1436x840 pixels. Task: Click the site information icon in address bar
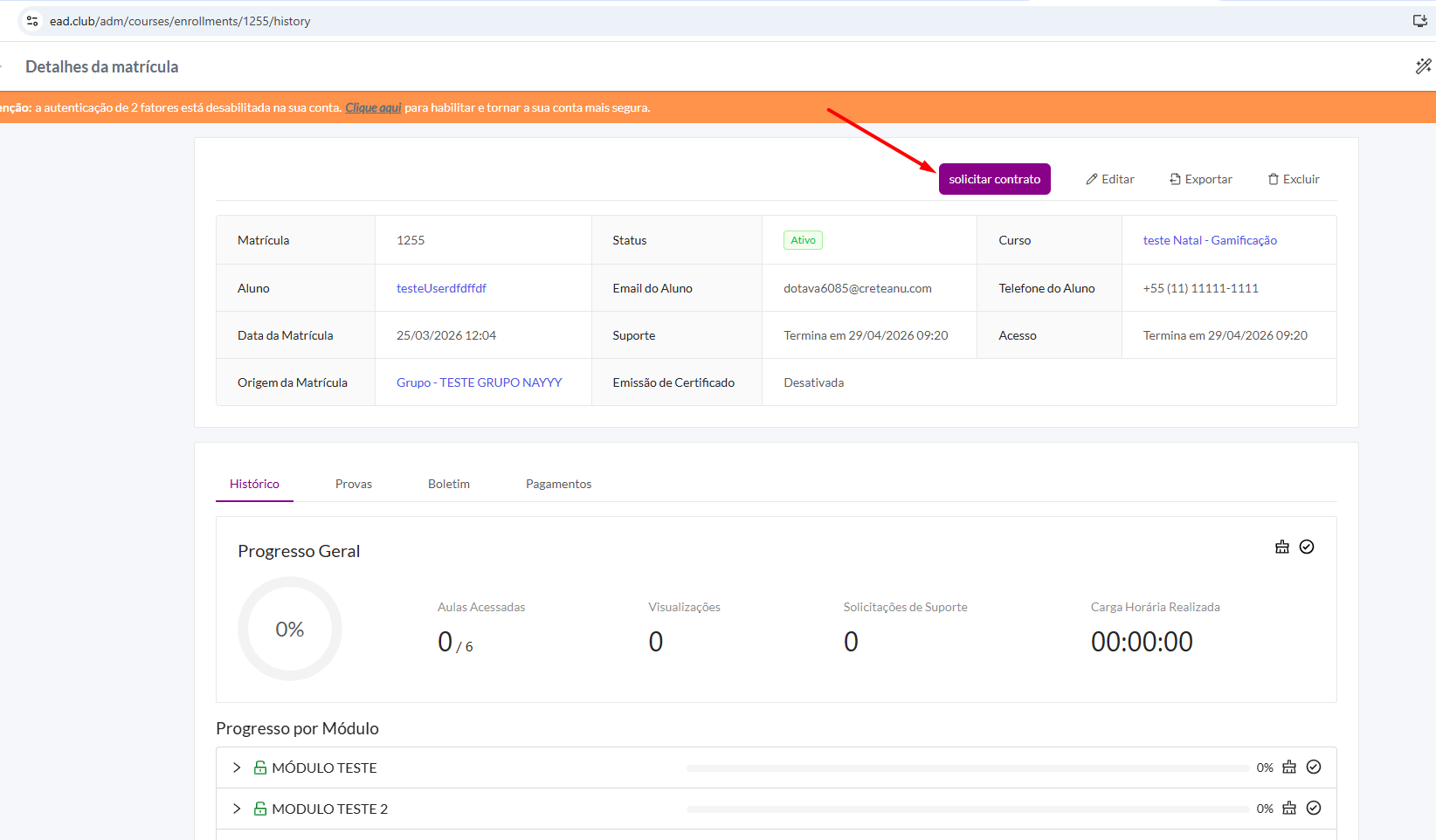(32, 21)
